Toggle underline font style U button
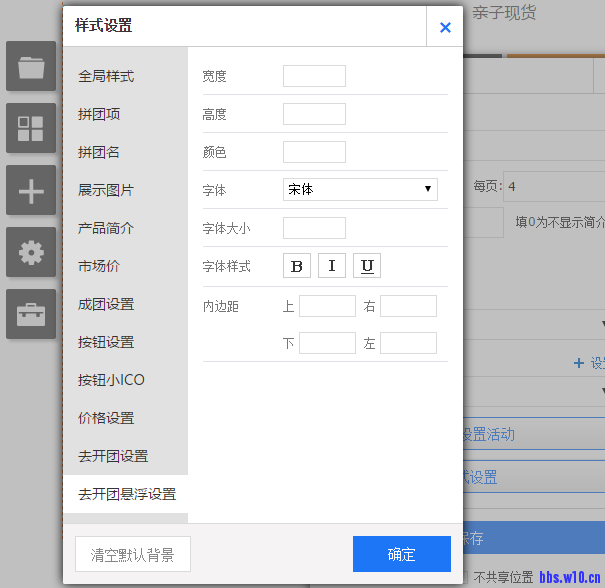Image resolution: width=605 pixels, height=588 pixels. [367, 266]
